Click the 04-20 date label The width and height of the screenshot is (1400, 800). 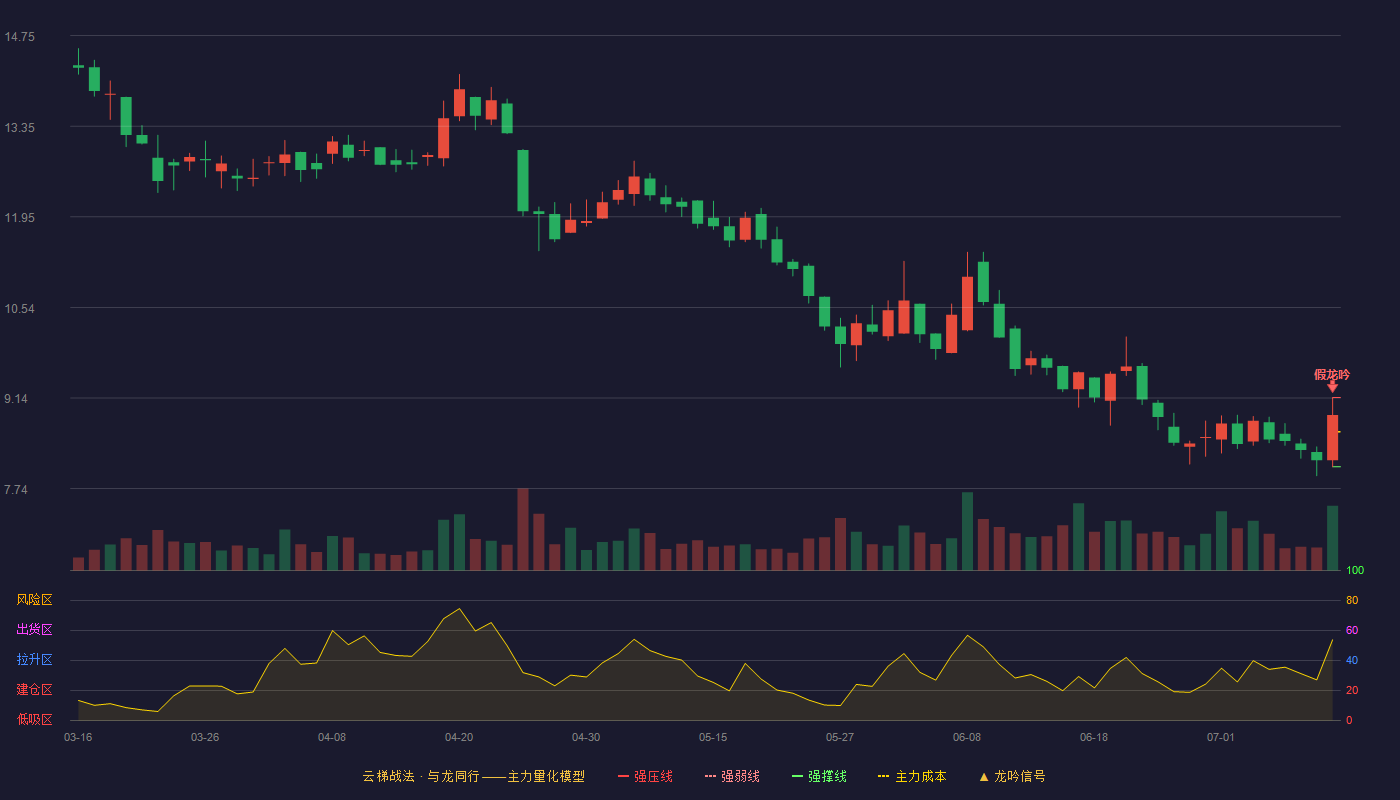[x=459, y=737]
